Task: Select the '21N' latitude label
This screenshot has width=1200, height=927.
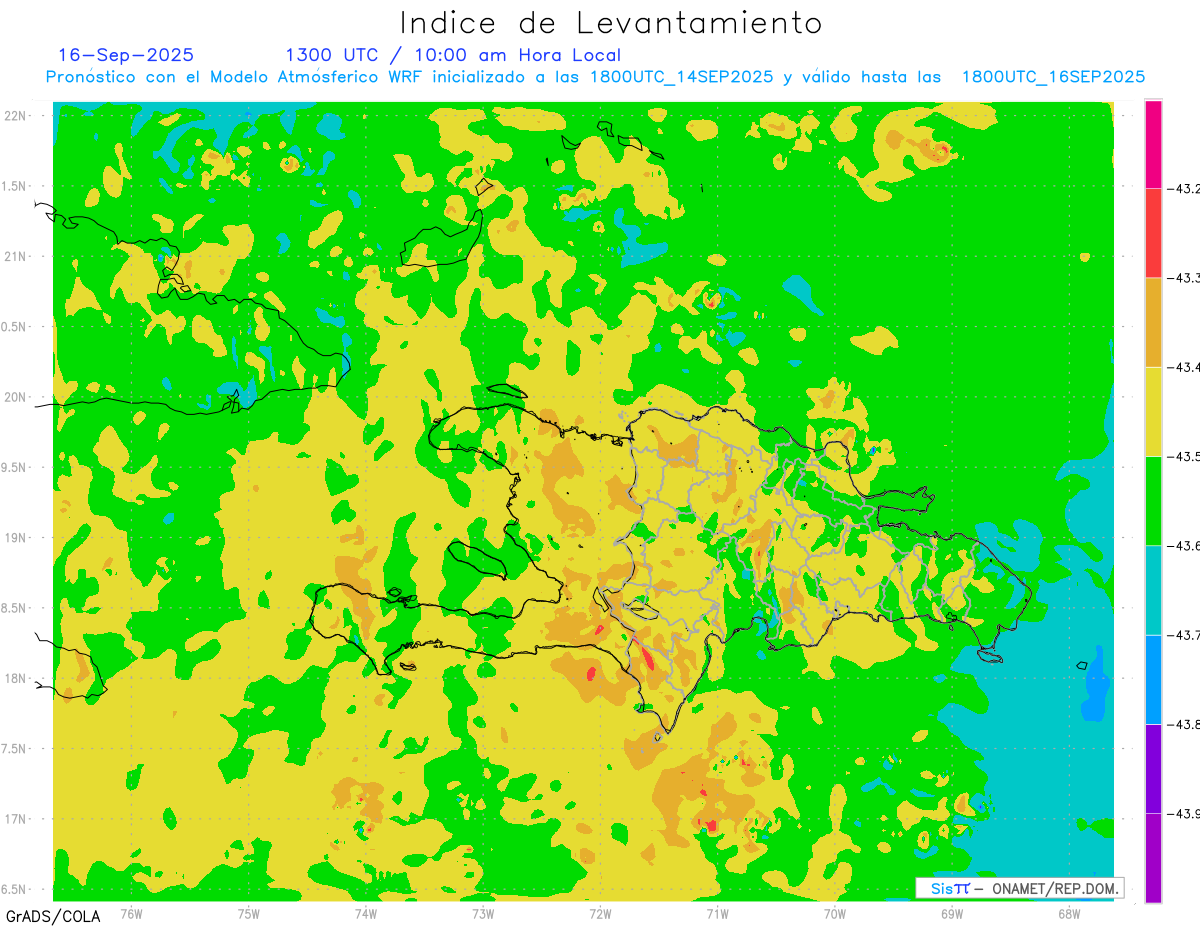Action: point(16,256)
